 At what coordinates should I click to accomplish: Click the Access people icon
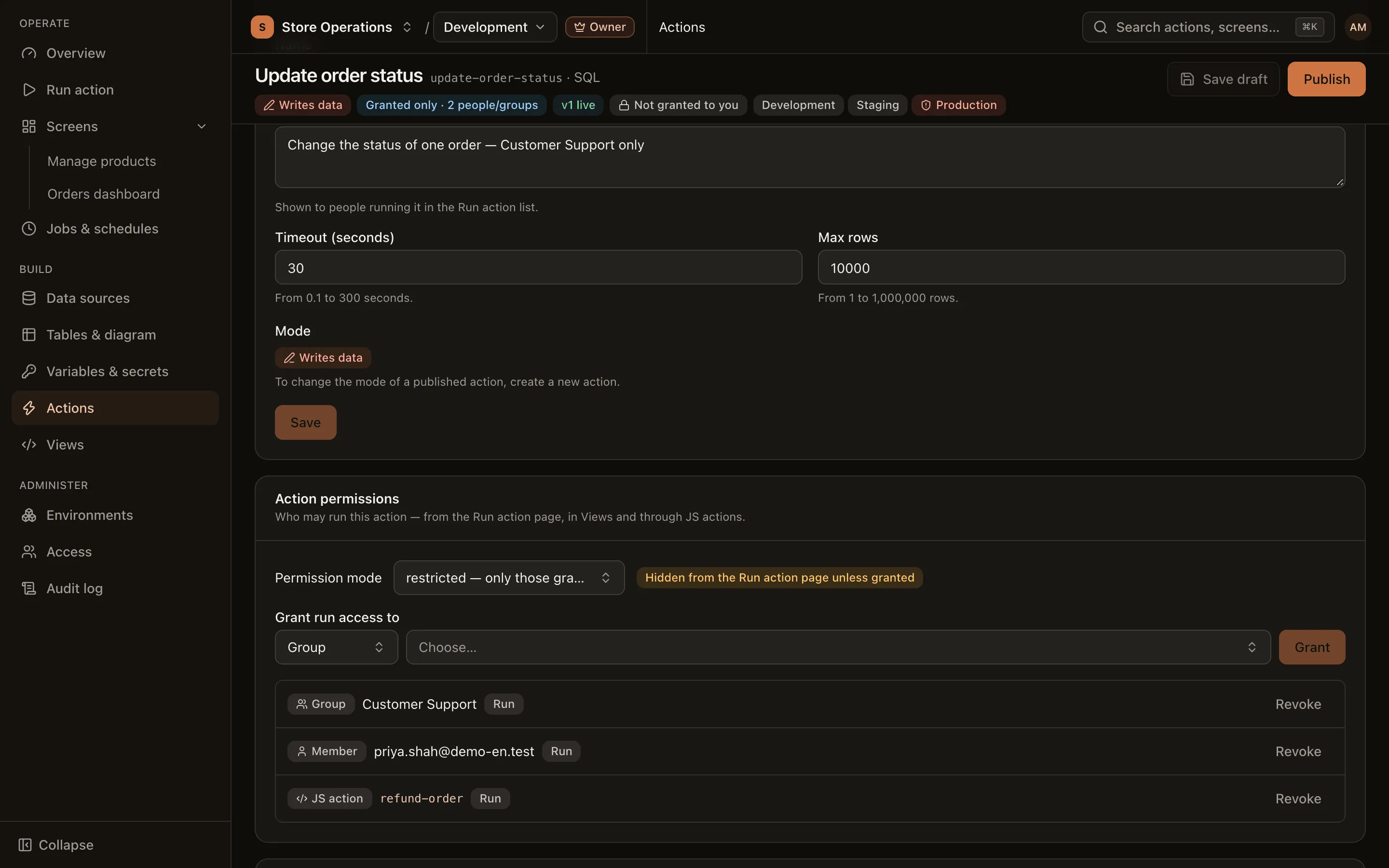pos(29,552)
